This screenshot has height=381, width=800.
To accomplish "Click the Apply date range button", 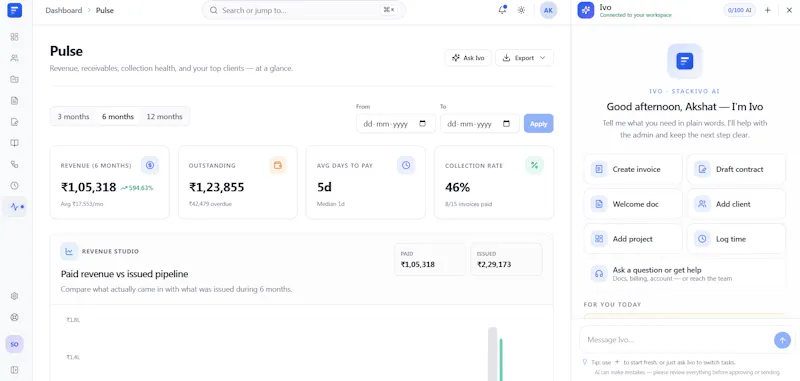I will tap(539, 124).
